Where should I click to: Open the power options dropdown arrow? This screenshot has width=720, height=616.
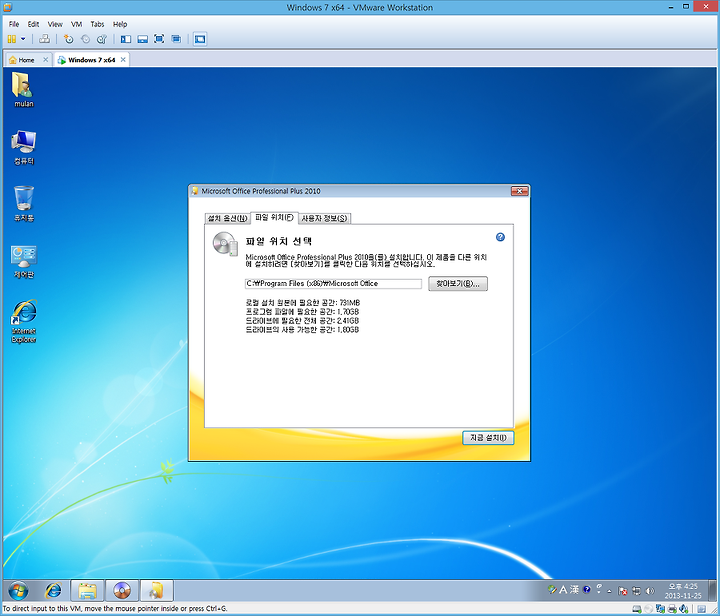[x=23, y=39]
